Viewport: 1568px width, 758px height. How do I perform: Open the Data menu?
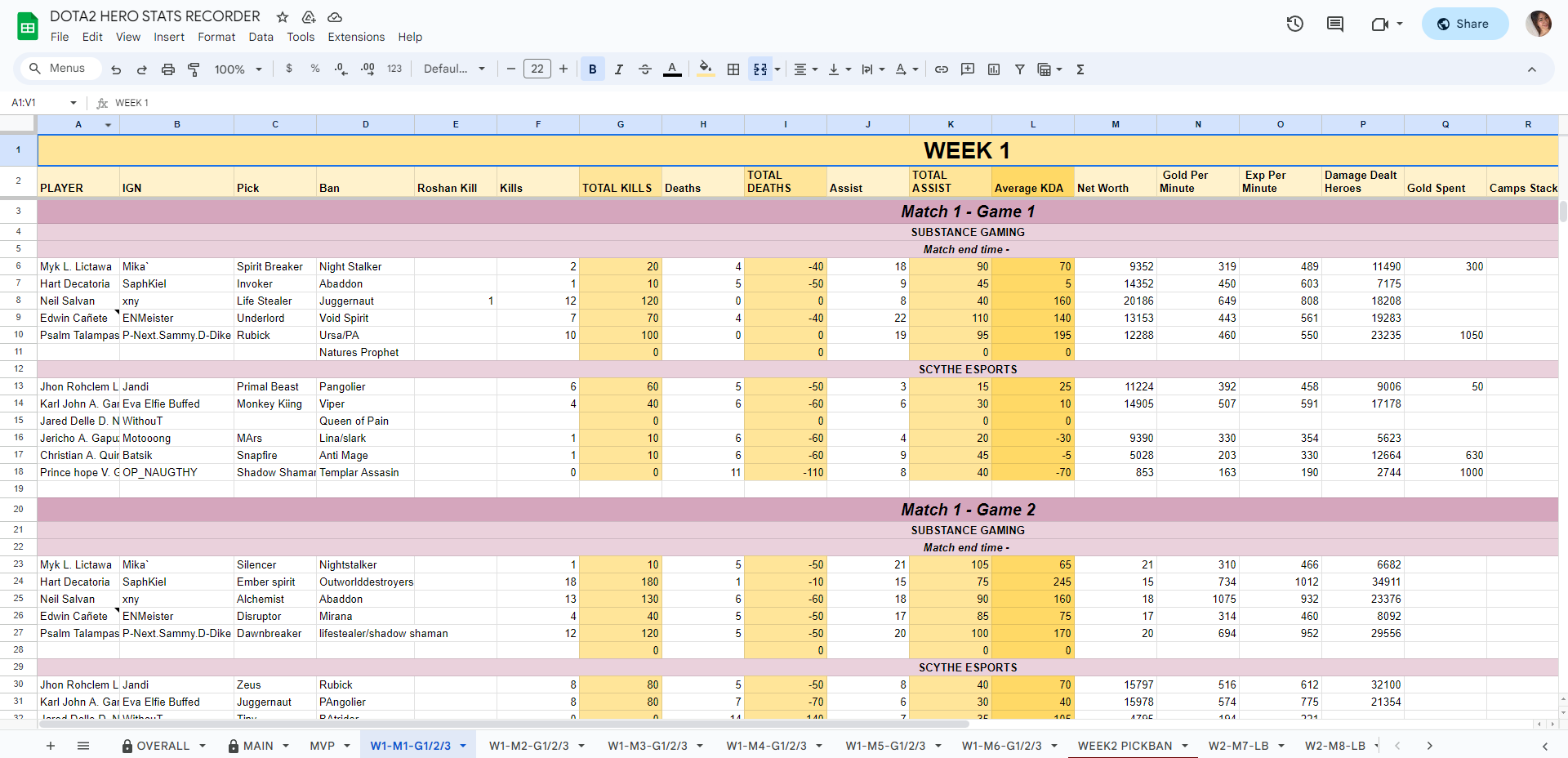(261, 37)
